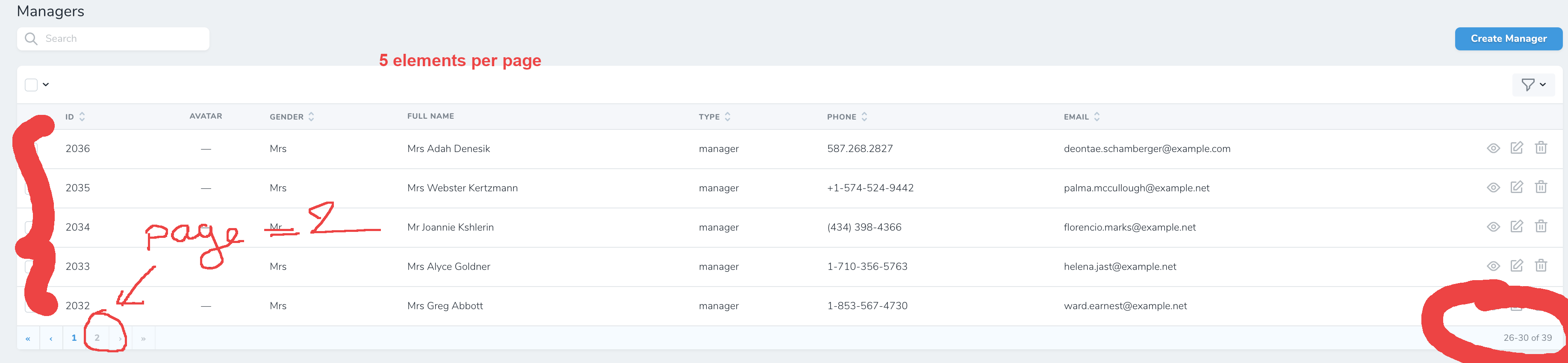Viewport: 1568px width, 363px height.
Task: Sort table by ID column
Action: (x=76, y=117)
